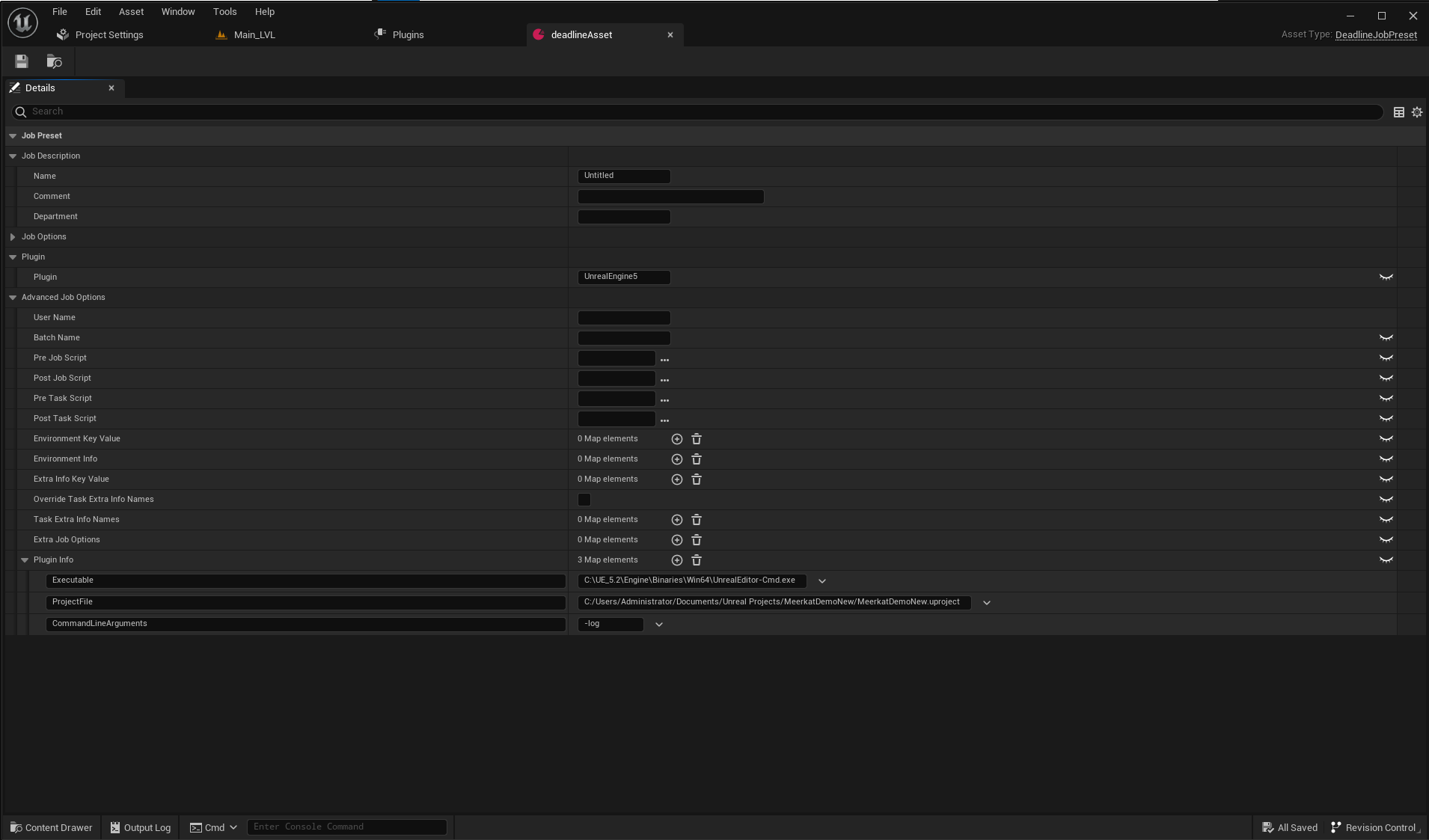Add an element to Plugin Info map
Viewport: 1429px width, 840px height.
pos(677,560)
